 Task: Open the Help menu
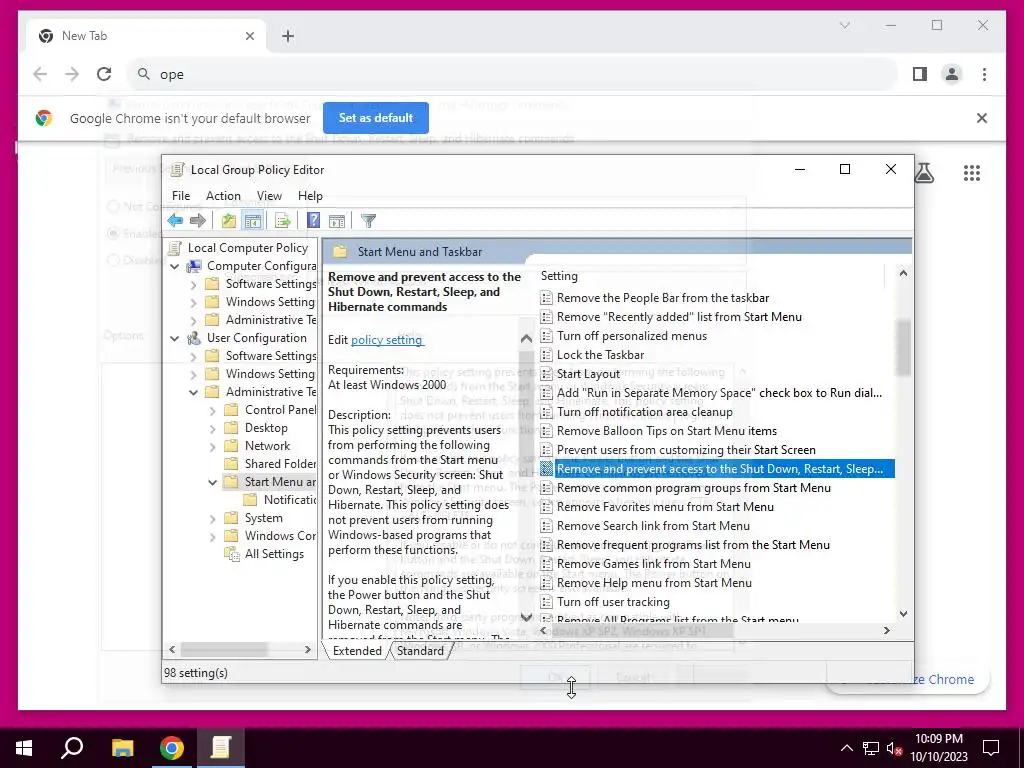click(x=310, y=196)
